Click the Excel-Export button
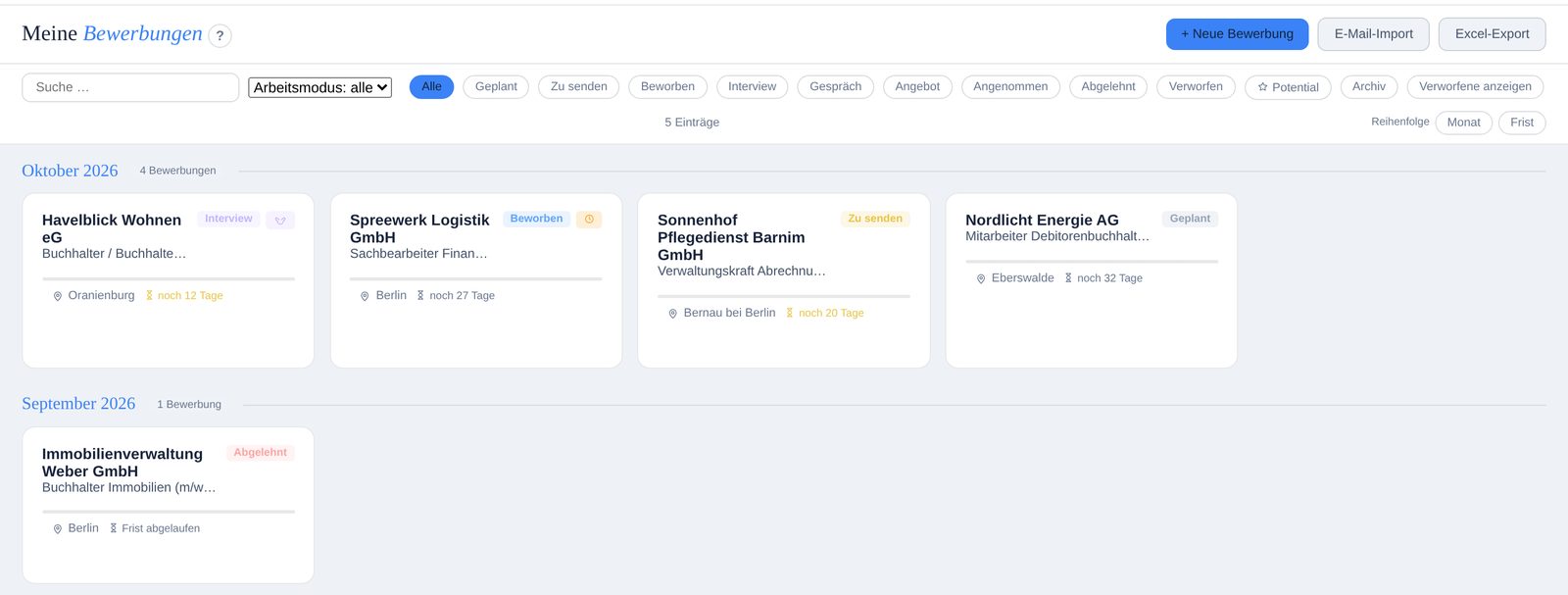 pos(1492,34)
